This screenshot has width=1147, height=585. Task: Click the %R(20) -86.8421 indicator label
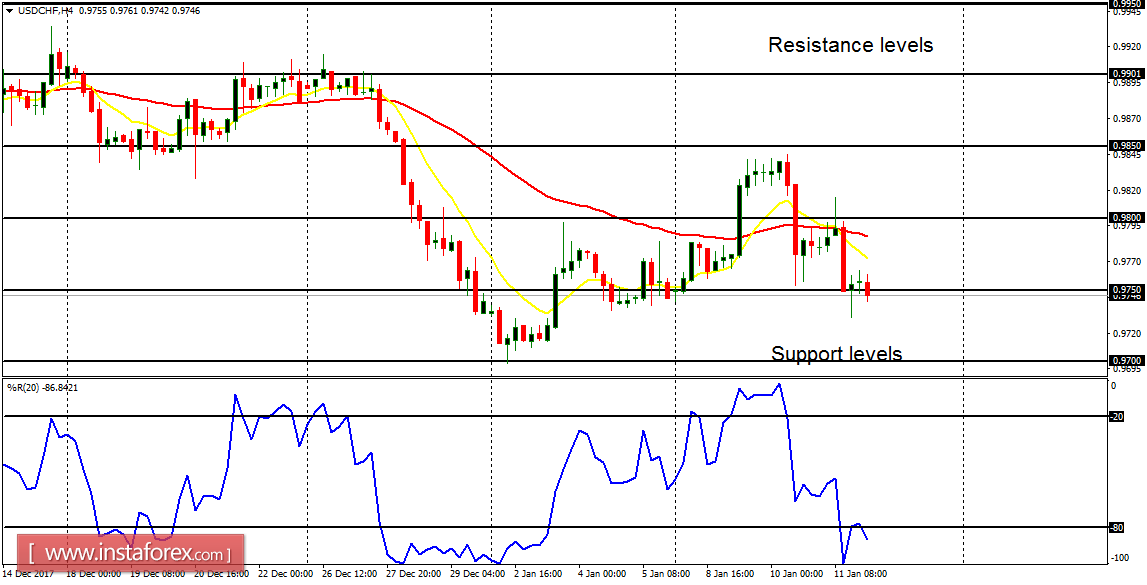point(42,387)
